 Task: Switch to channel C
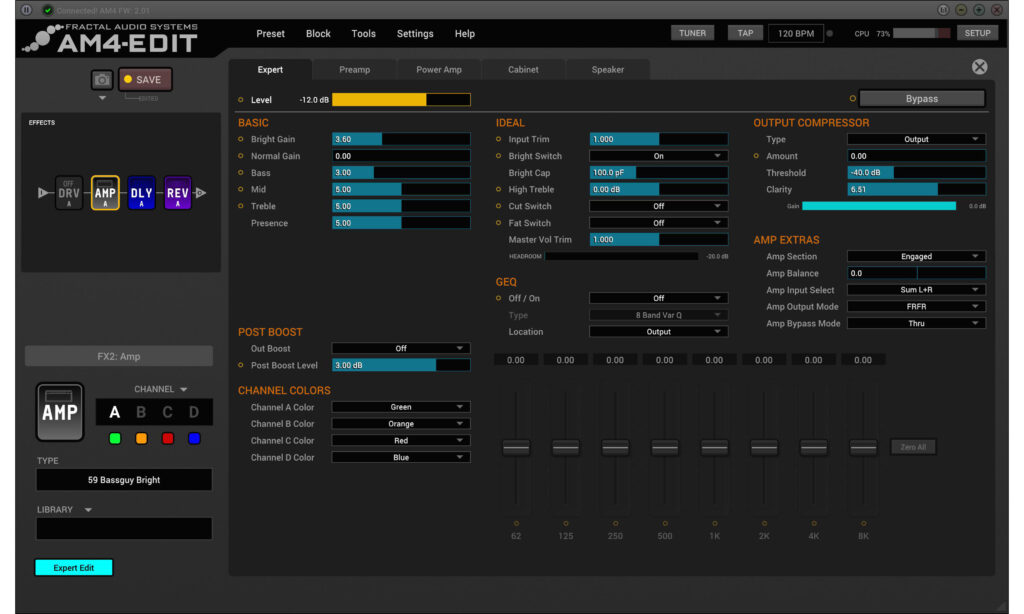pos(167,412)
